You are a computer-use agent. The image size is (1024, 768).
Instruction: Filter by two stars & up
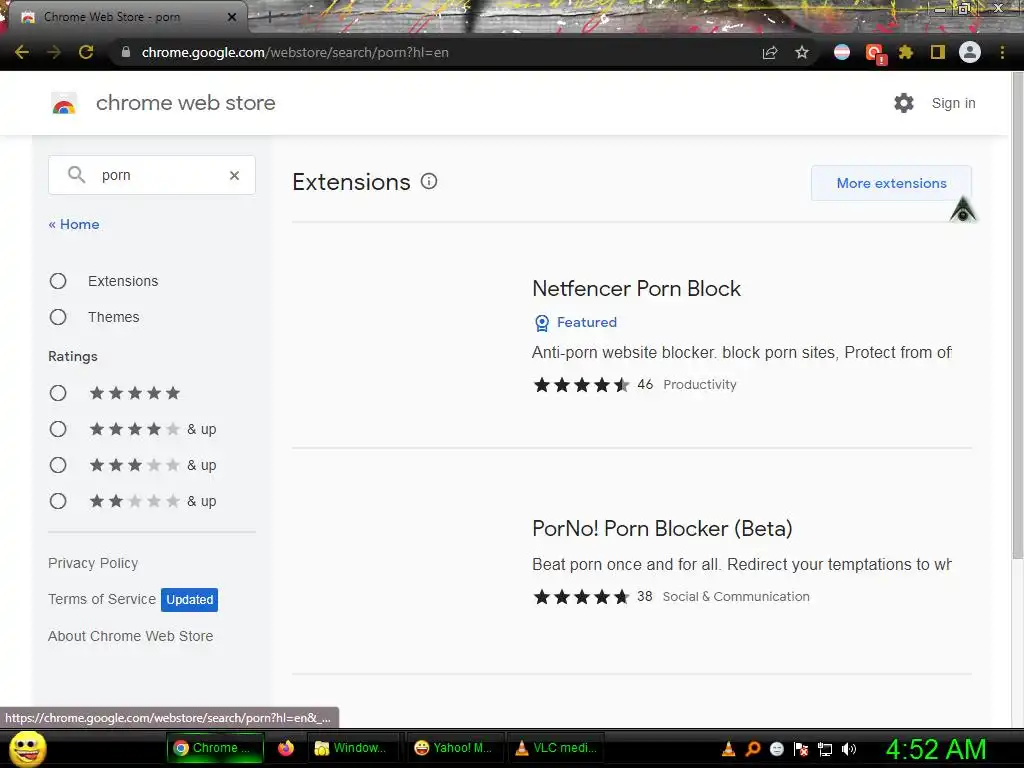click(x=58, y=501)
